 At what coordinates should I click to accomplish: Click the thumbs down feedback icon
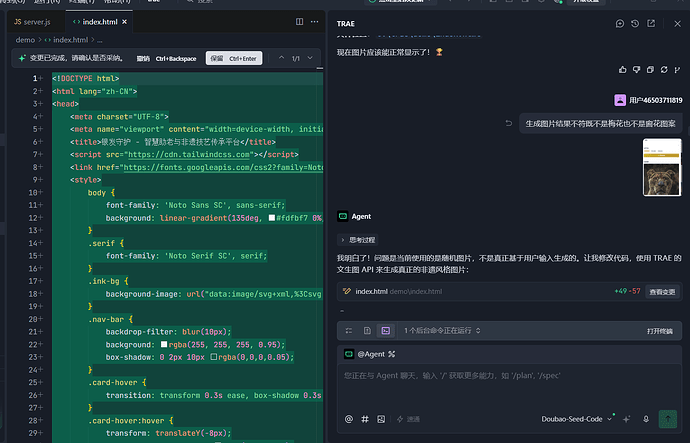[x=636, y=70]
